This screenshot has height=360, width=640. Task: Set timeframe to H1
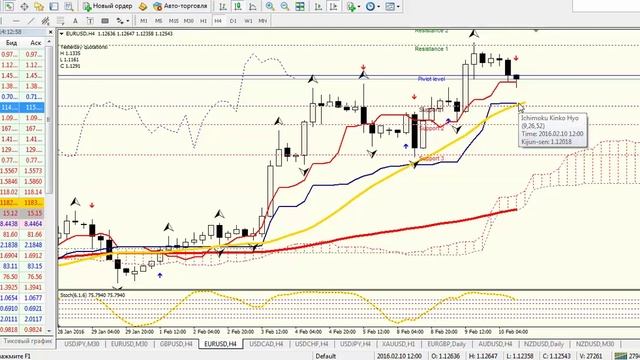pos(203,21)
